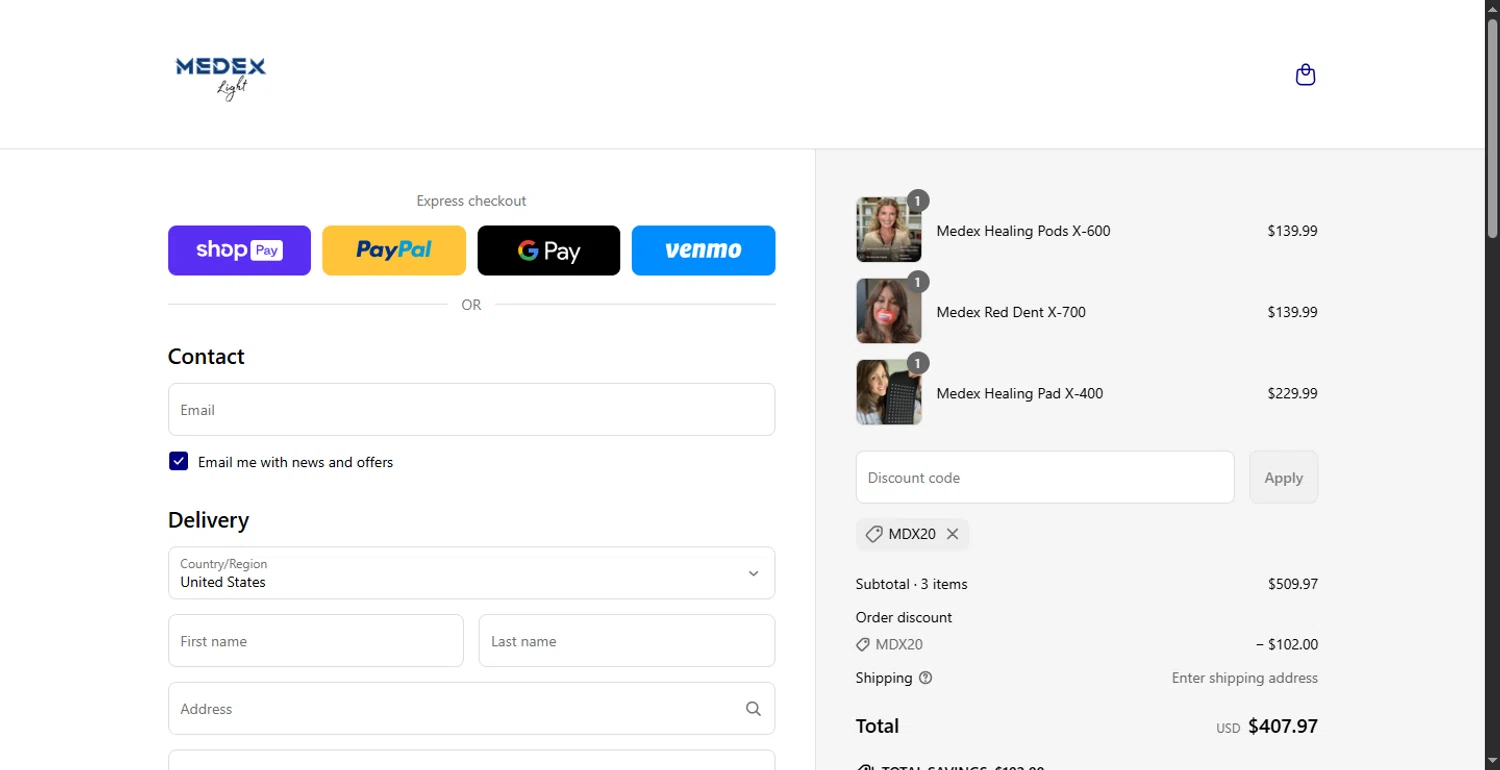The image size is (1500, 770).
Task: Click the order discount amount $102.00
Action: [1287, 645]
